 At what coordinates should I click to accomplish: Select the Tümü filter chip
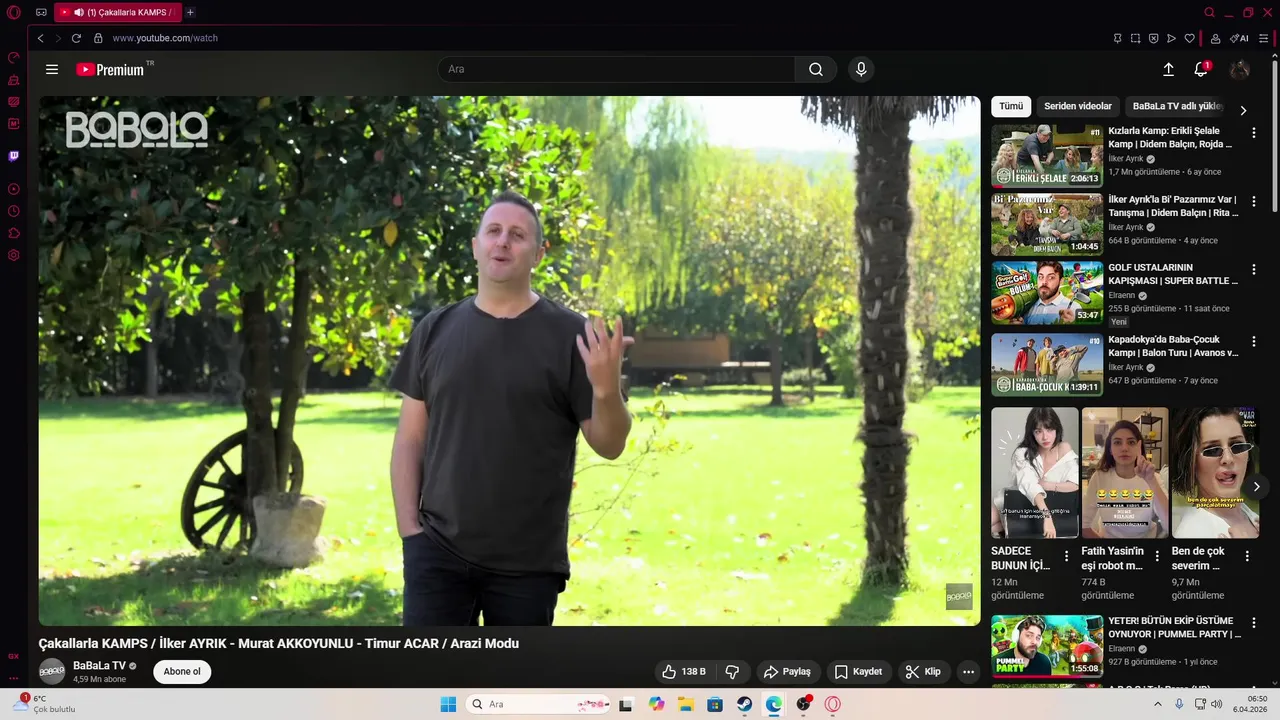pos(1011,106)
